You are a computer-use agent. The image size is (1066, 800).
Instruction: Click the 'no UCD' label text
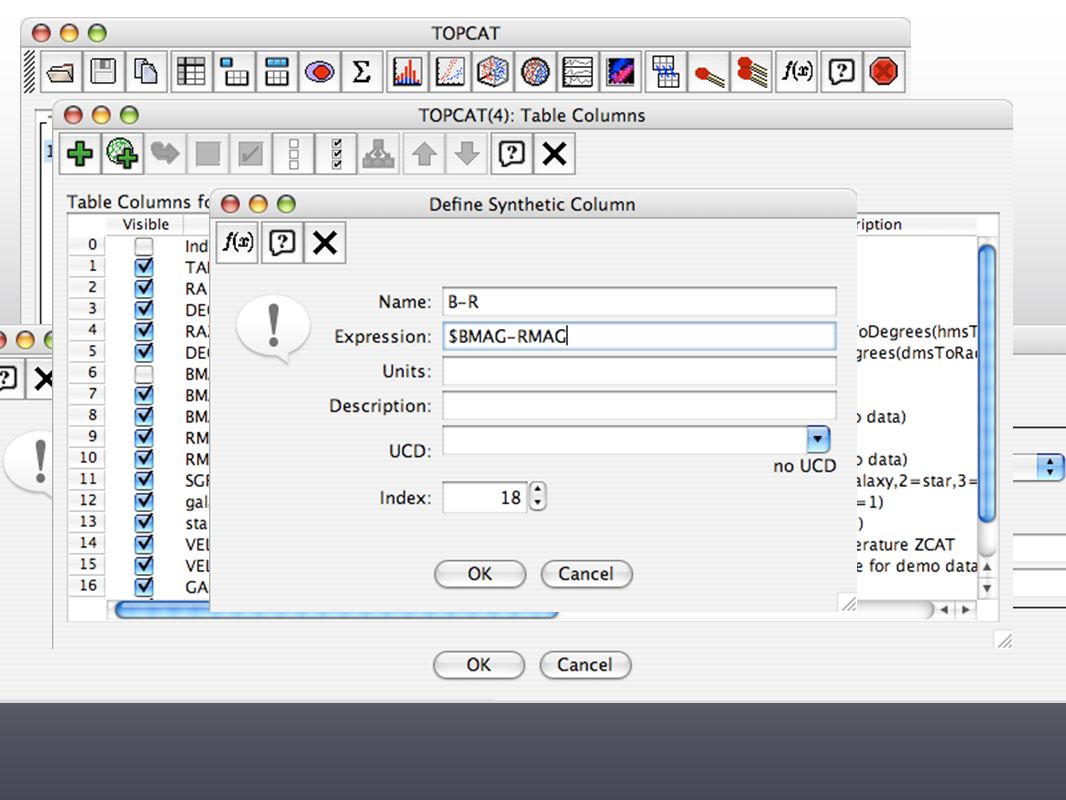tap(804, 466)
